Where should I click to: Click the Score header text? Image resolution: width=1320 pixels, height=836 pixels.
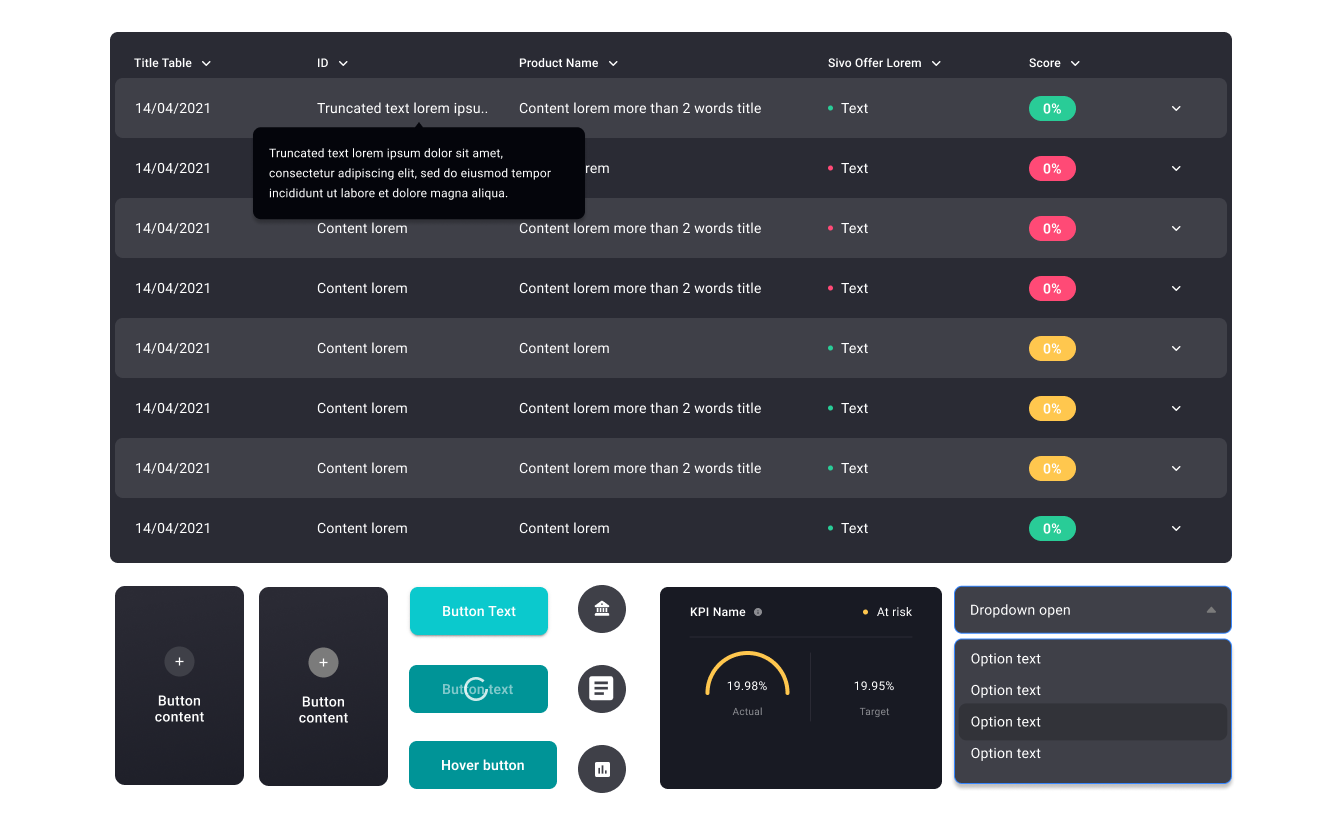point(1045,63)
